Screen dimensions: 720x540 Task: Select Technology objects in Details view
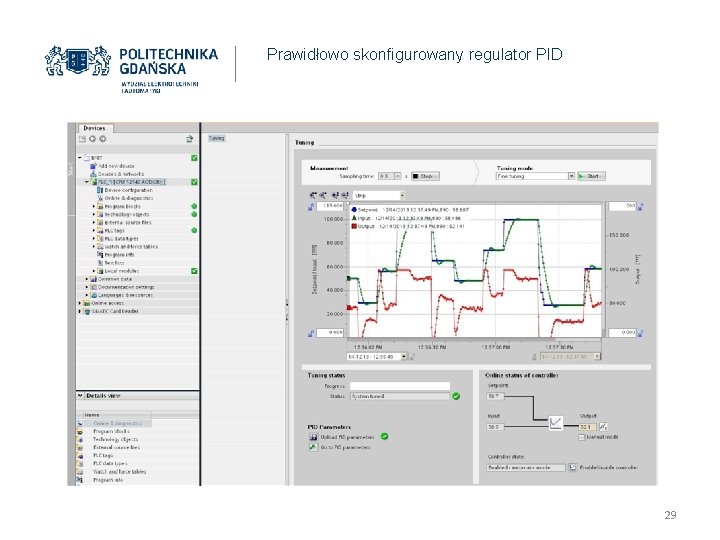pyautogui.click(x=115, y=439)
